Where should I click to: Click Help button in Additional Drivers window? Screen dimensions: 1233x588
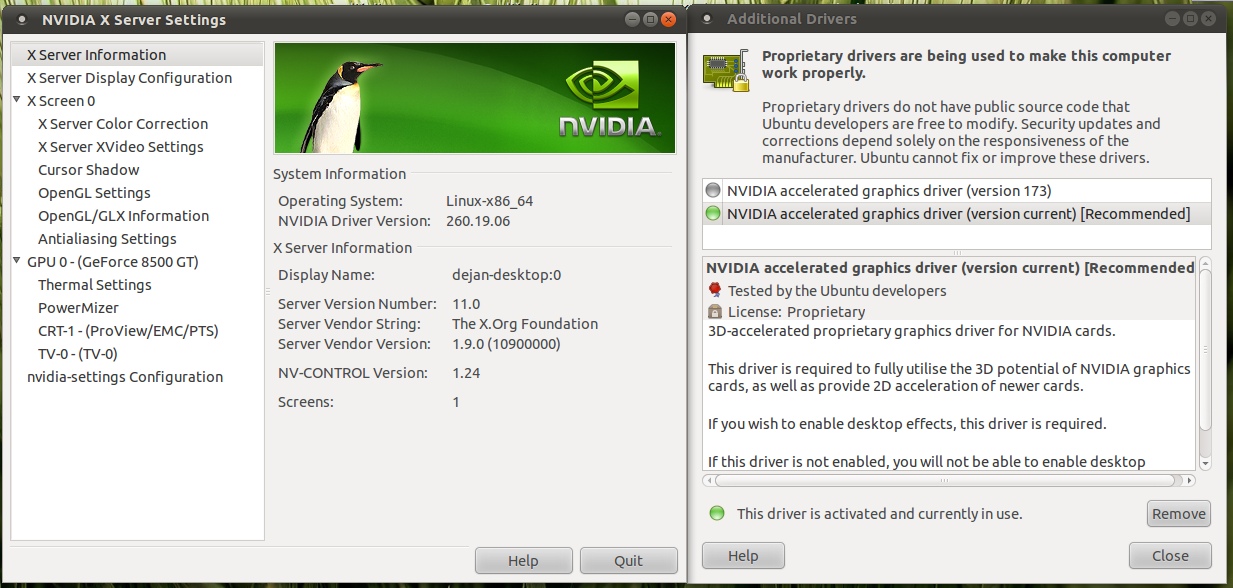click(743, 556)
